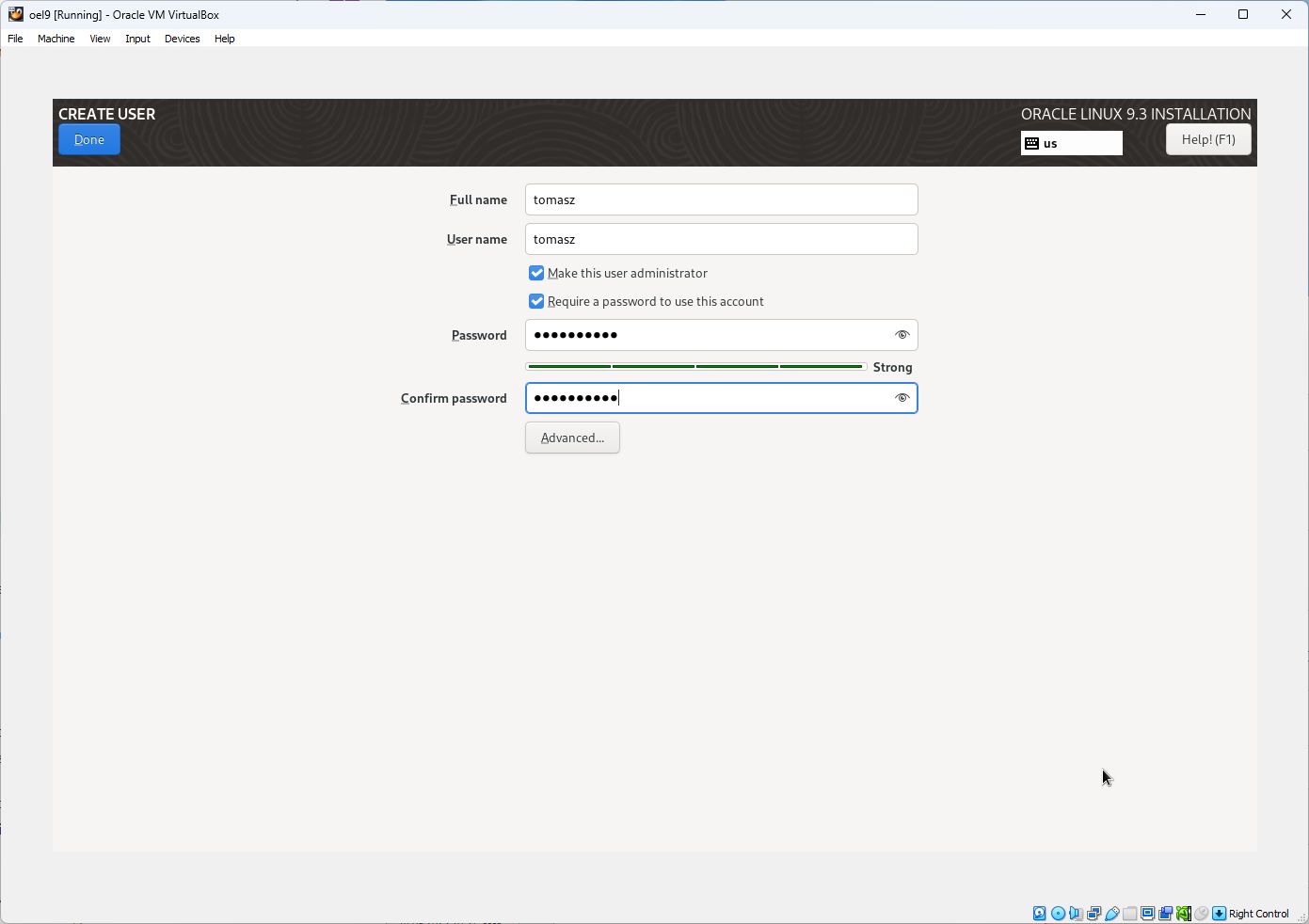
Task: Click the Confirm password label
Action: (x=454, y=398)
